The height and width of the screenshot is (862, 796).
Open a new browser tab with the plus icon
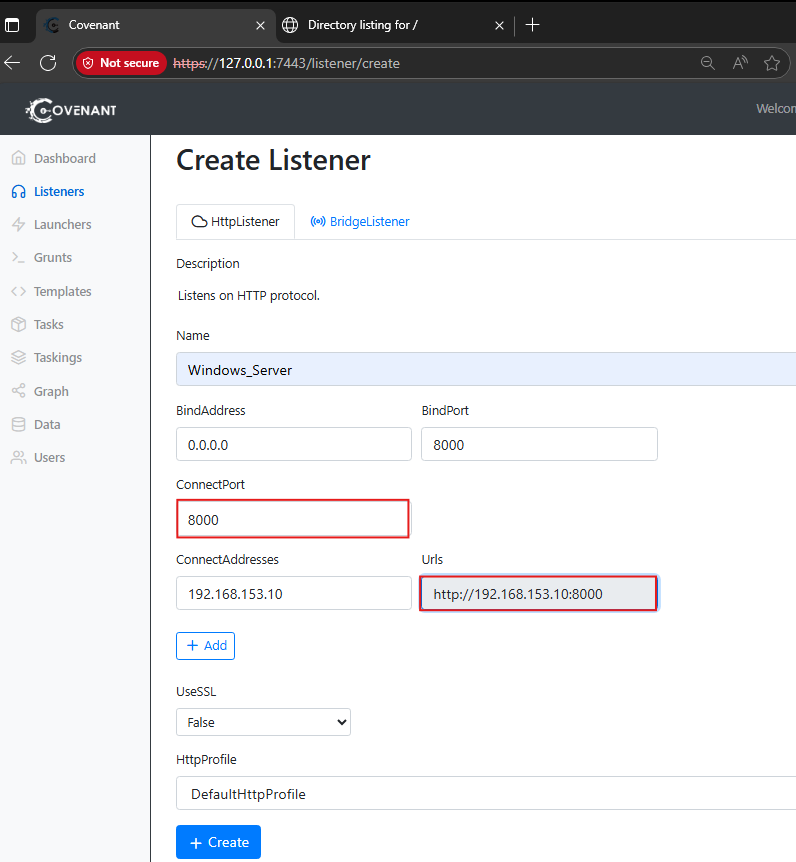point(532,25)
